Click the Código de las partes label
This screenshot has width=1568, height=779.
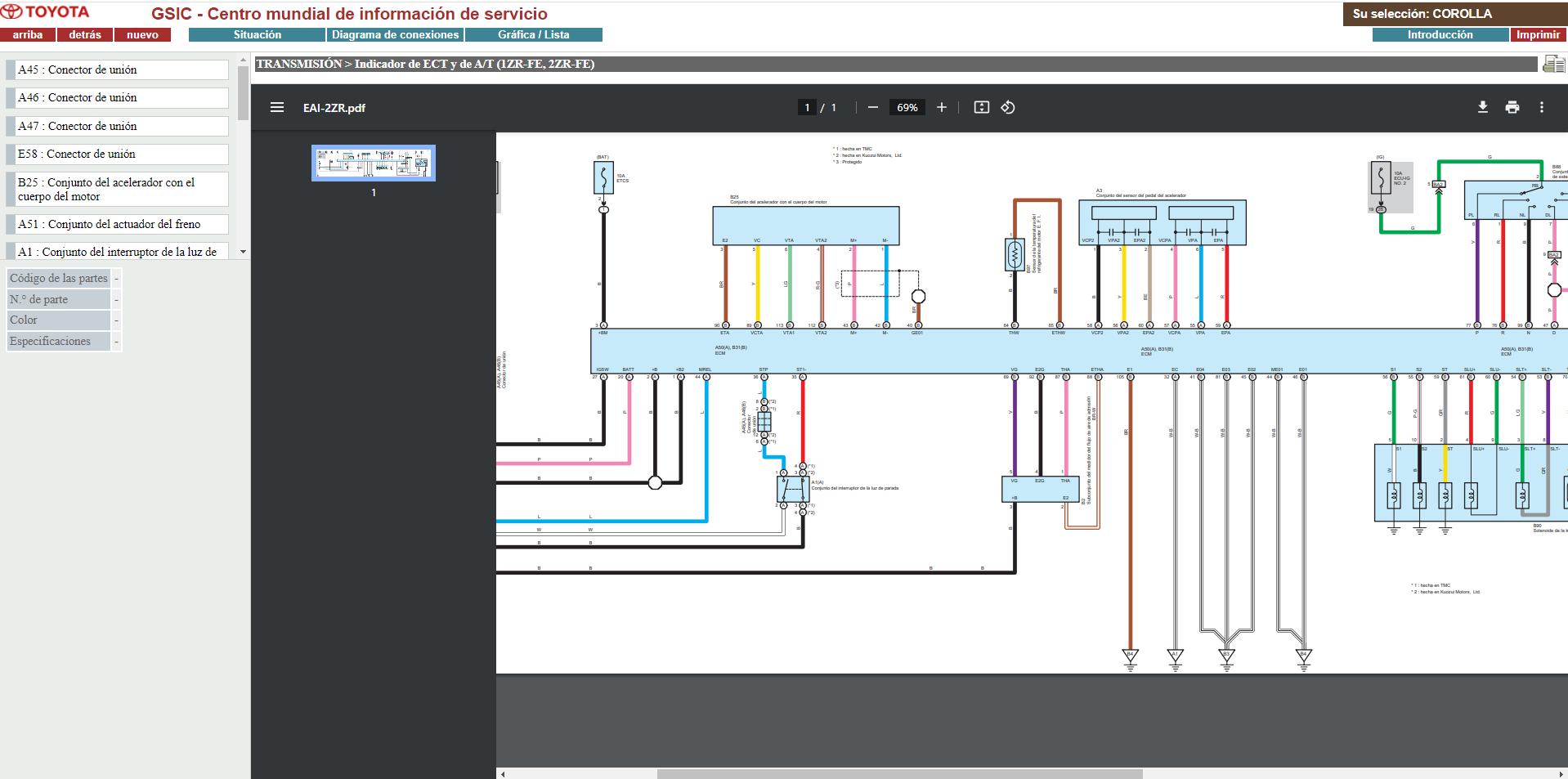click(58, 278)
